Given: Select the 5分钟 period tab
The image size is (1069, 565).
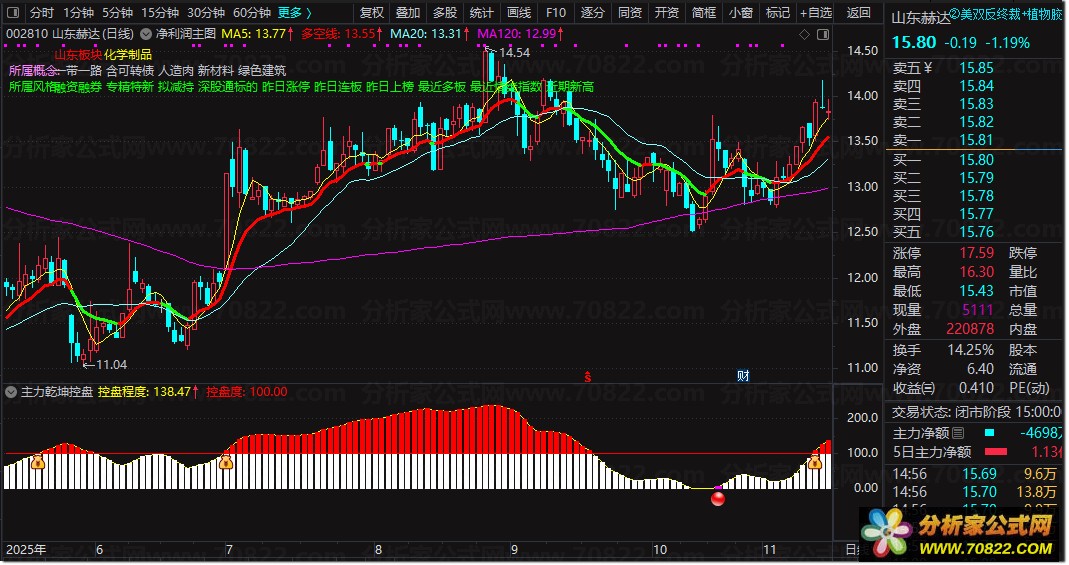Looking at the screenshot, I should 117,12.
